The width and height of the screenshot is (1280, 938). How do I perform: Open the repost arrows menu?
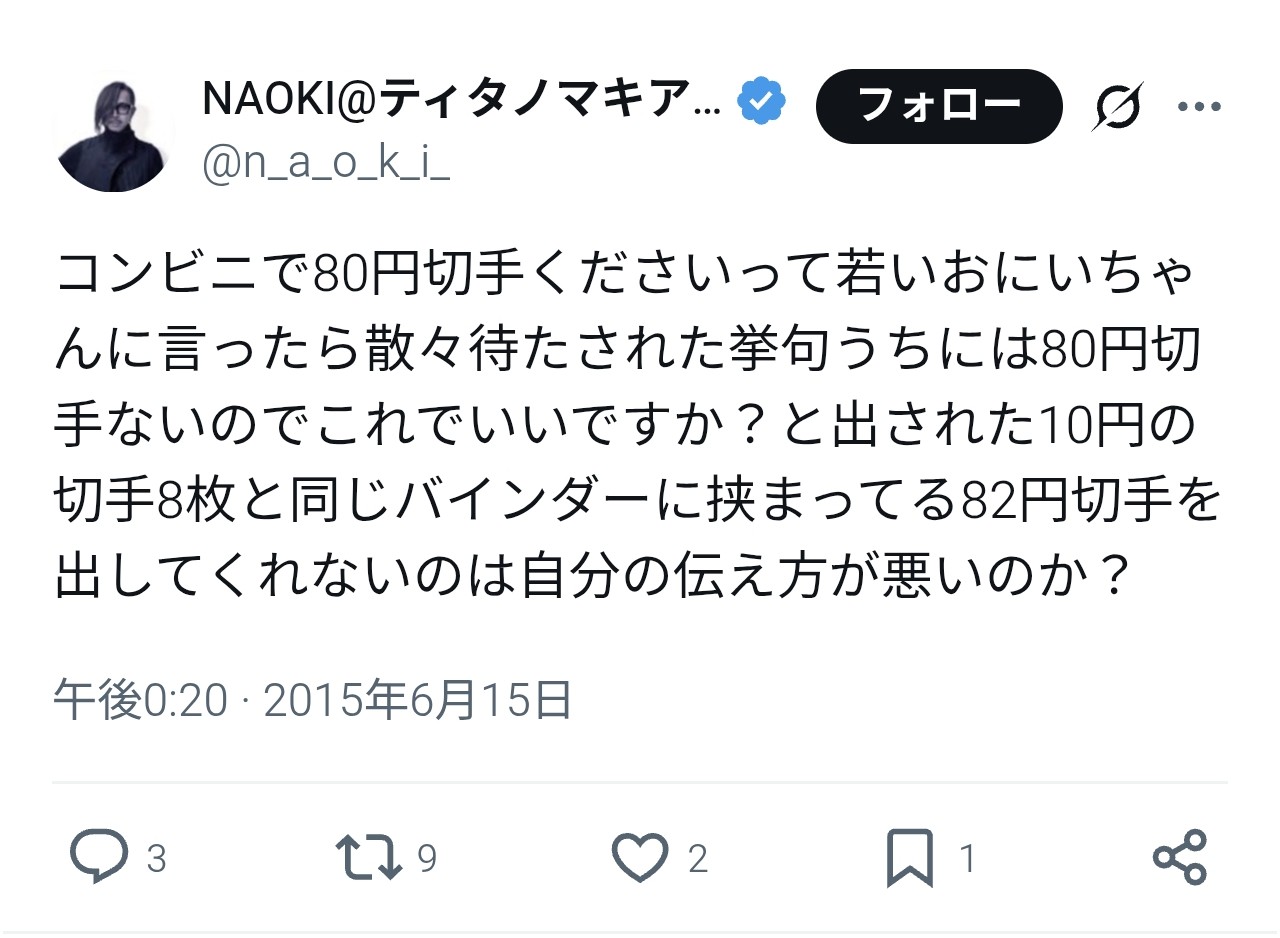click(x=368, y=858)
